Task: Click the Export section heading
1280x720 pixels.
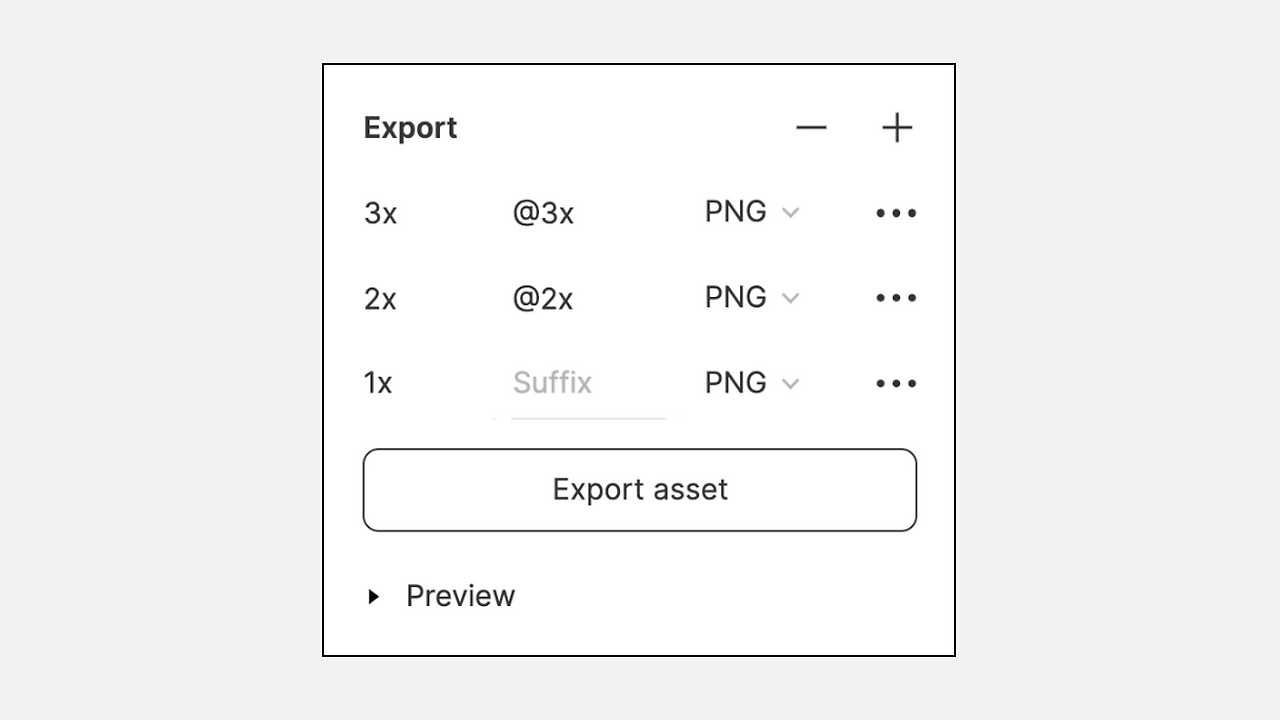Action: (x=410, y=128)
